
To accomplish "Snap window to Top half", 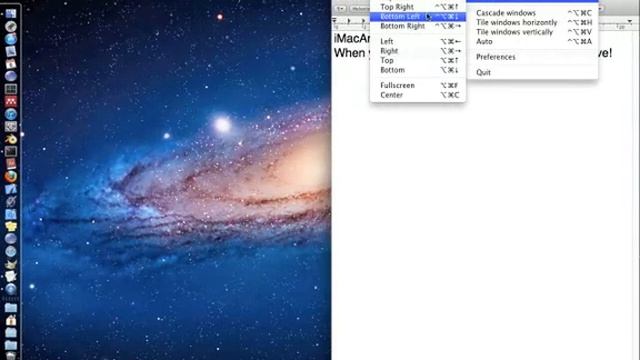I will 418,60.
